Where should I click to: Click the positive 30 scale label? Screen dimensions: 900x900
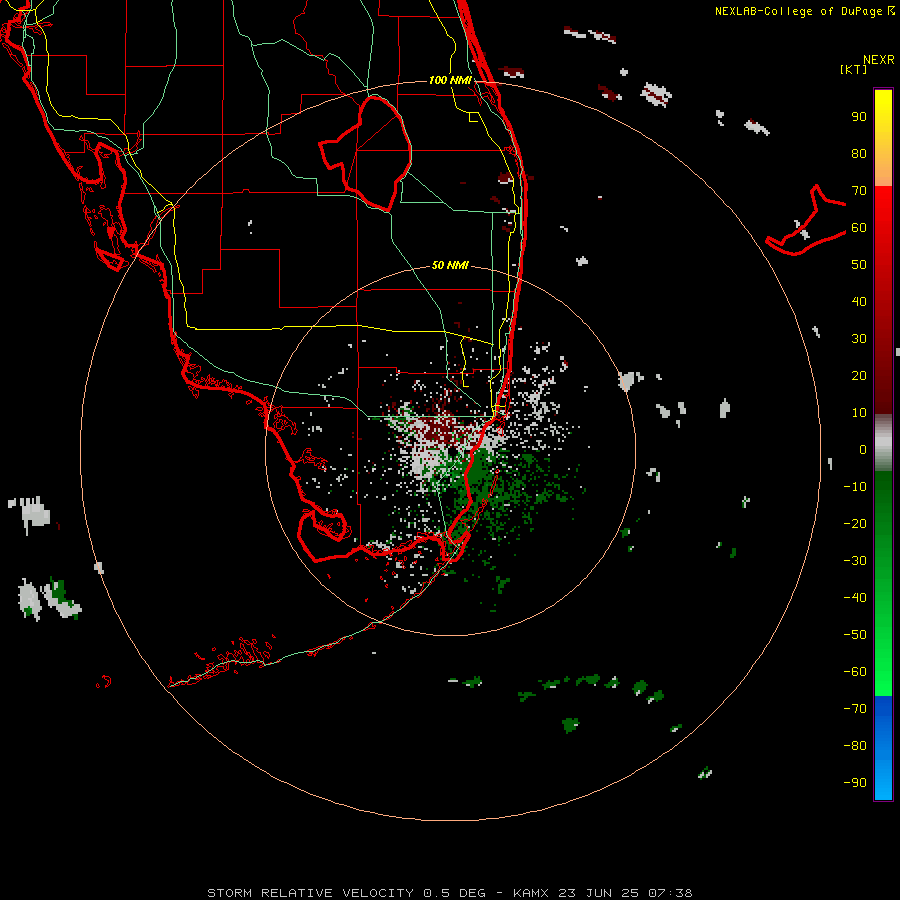(859, 339)
